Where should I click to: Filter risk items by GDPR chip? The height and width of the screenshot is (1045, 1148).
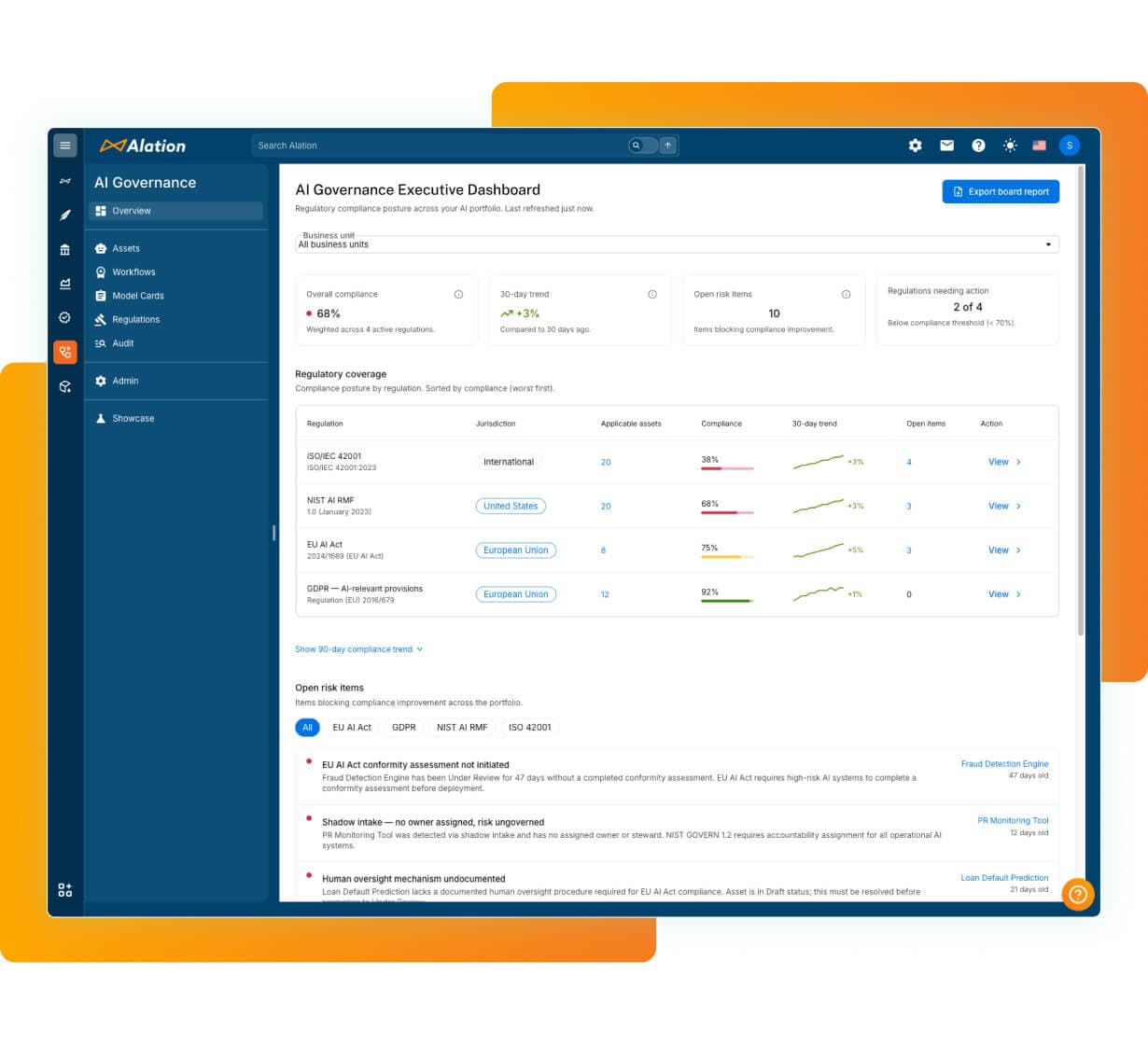404,728
